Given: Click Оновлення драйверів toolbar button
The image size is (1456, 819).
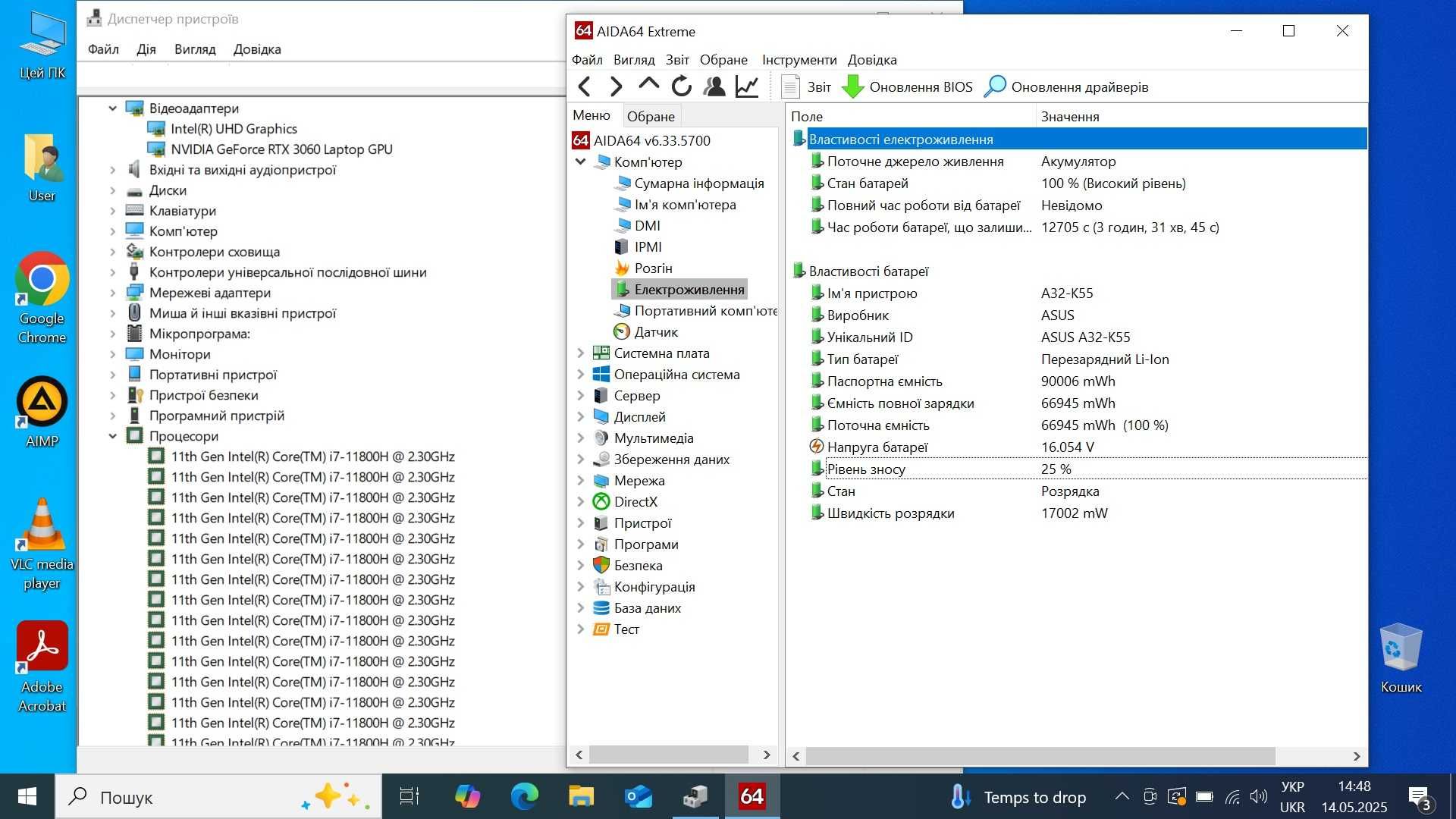Looking at the screenshot, I should point(1066,86).
